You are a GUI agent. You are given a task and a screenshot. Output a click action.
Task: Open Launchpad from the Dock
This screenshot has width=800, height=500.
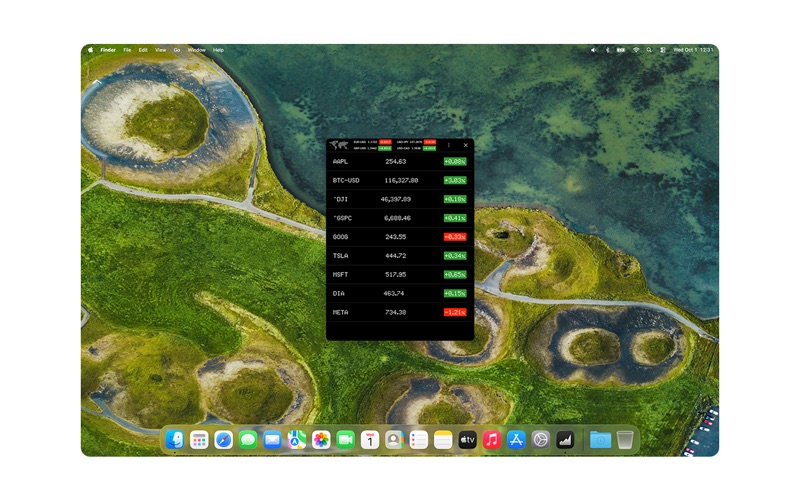[199, 440]
